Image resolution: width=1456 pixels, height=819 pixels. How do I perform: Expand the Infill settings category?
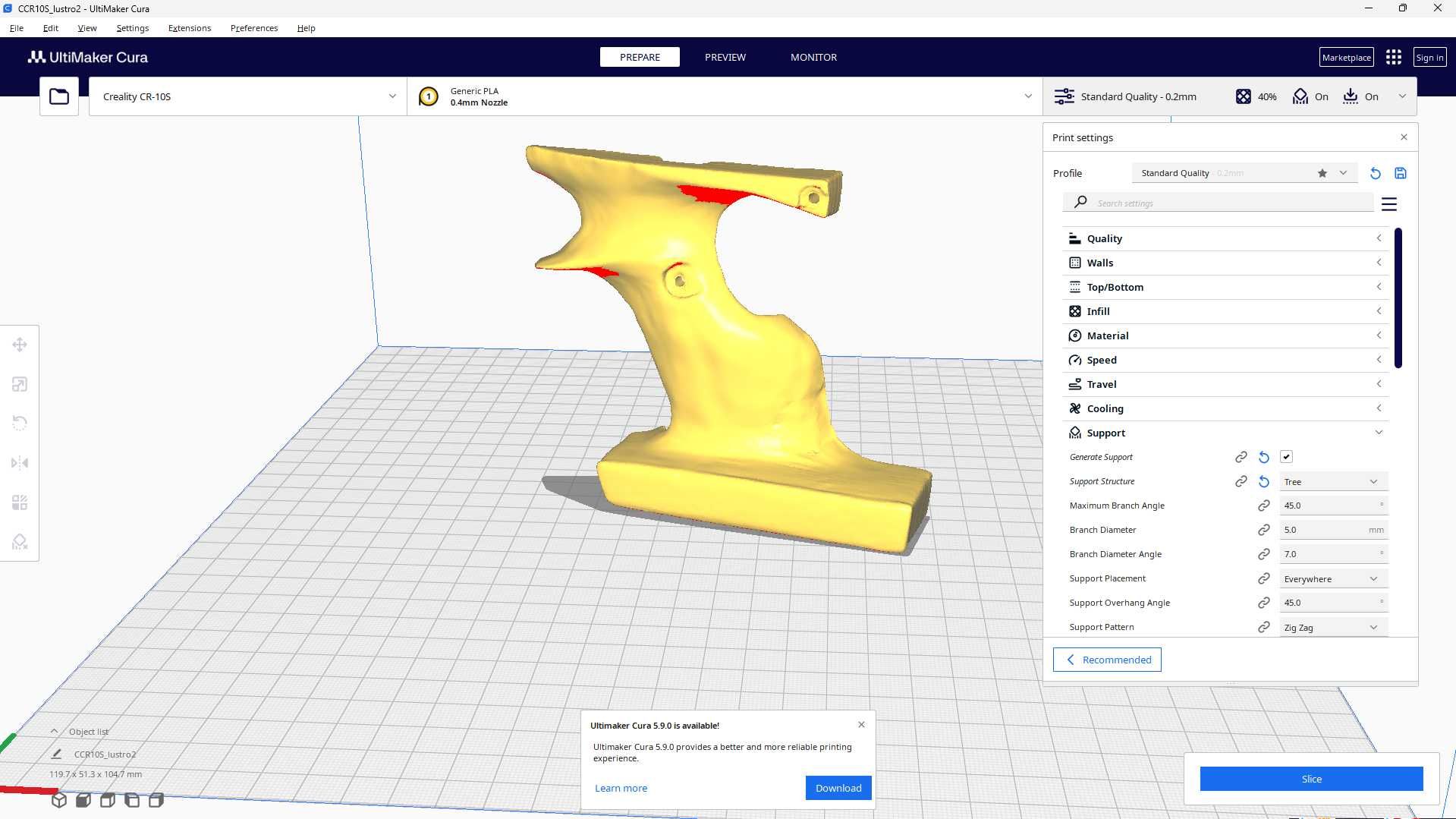click(x=1226, y=311)
